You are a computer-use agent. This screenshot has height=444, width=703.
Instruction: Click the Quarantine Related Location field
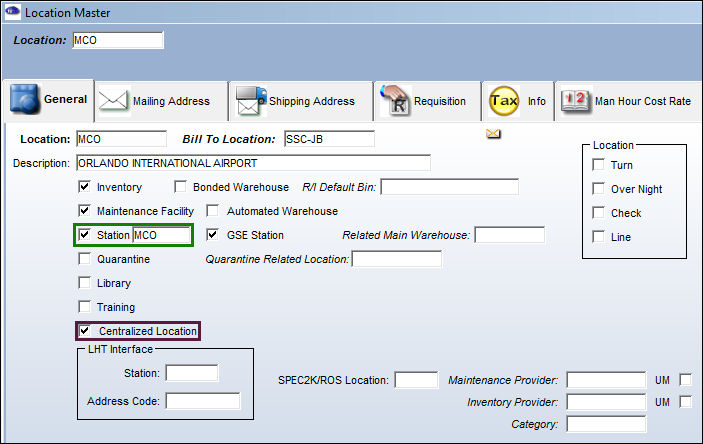point(397,259)
